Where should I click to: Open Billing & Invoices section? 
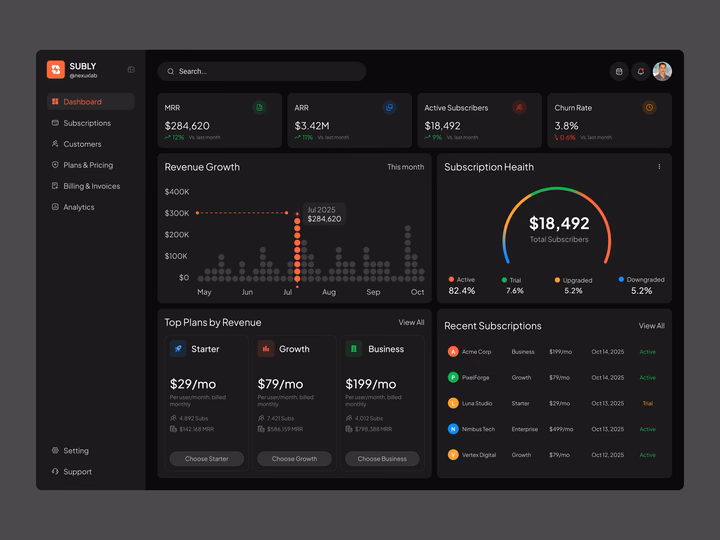91,186
